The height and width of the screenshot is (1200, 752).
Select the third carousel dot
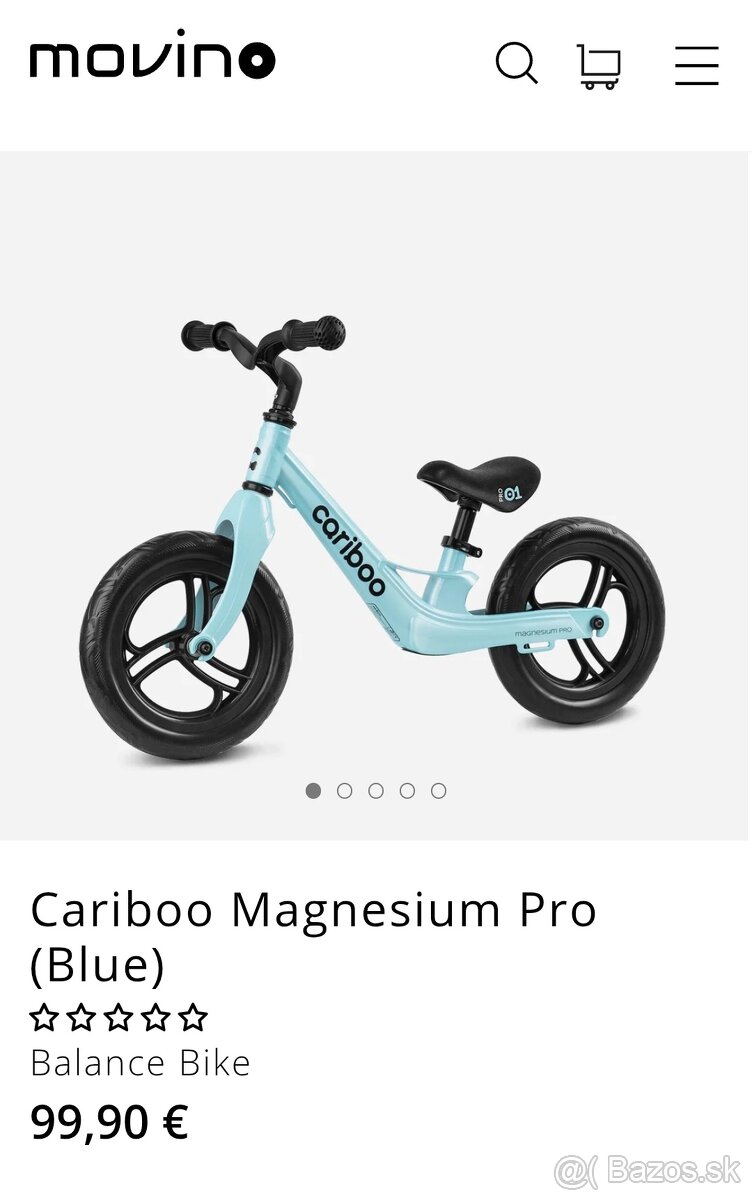pos(376,791)
